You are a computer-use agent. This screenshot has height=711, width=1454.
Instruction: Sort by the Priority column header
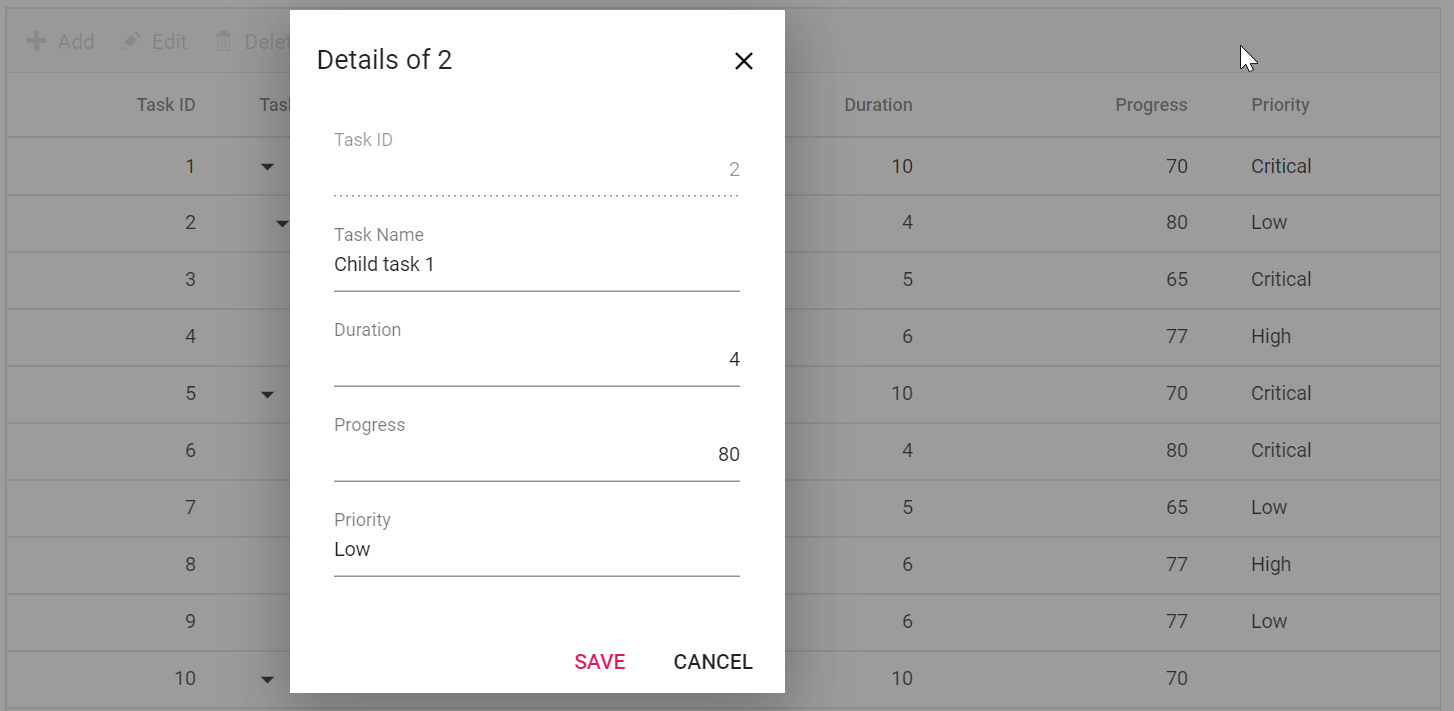(1280, 104)
